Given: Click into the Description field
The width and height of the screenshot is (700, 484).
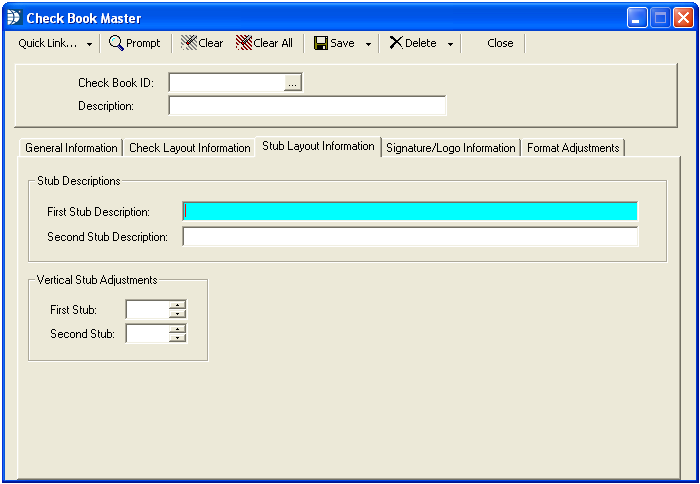Looking at the screenshot, I should pyautogui.click(x=307, y=106).
